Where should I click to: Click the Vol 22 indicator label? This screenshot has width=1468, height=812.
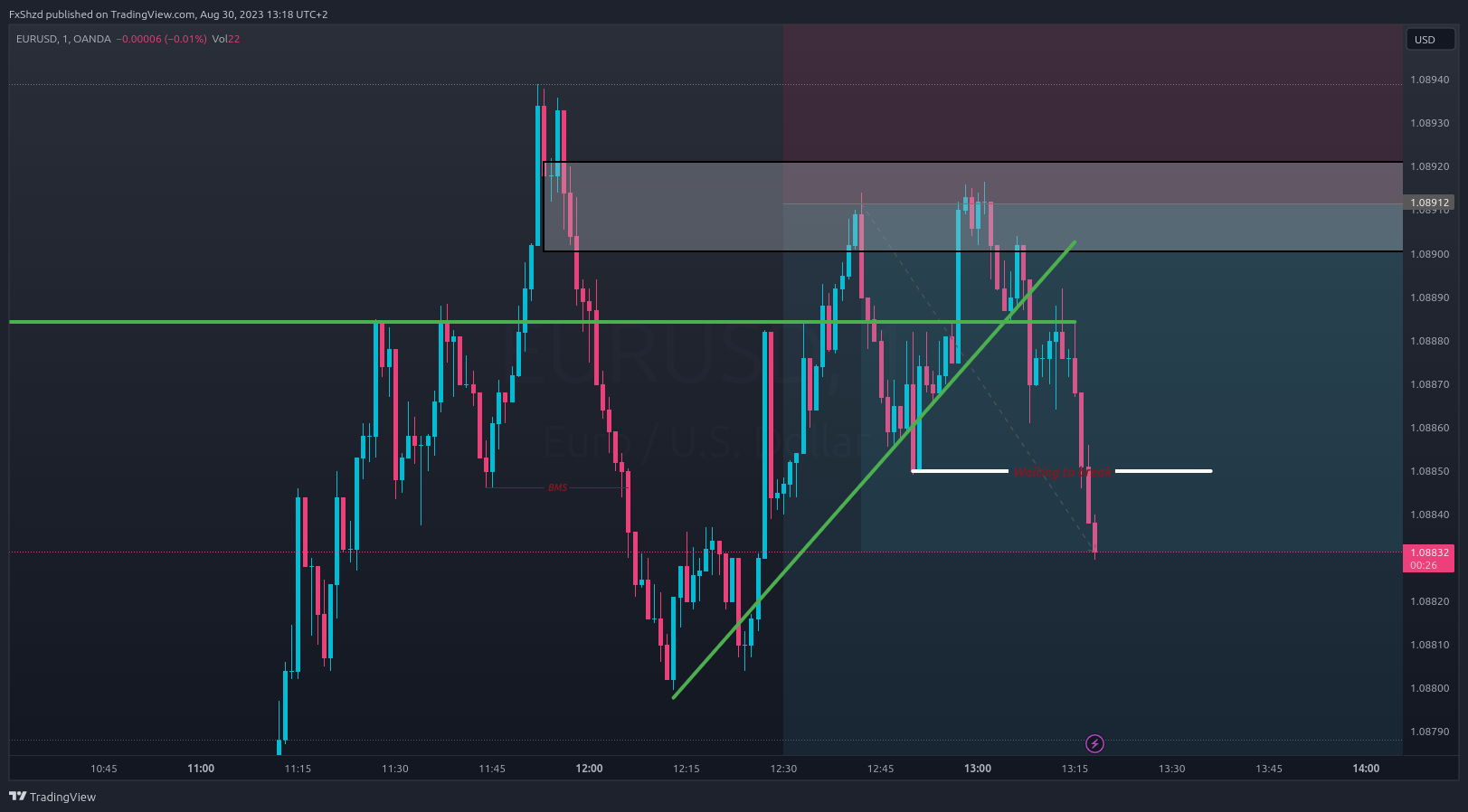(x=225, y=39)
